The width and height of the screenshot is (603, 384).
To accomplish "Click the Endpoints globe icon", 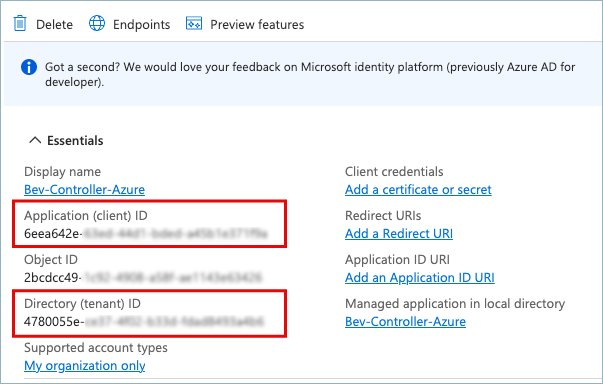I will (x=97, y=23).
